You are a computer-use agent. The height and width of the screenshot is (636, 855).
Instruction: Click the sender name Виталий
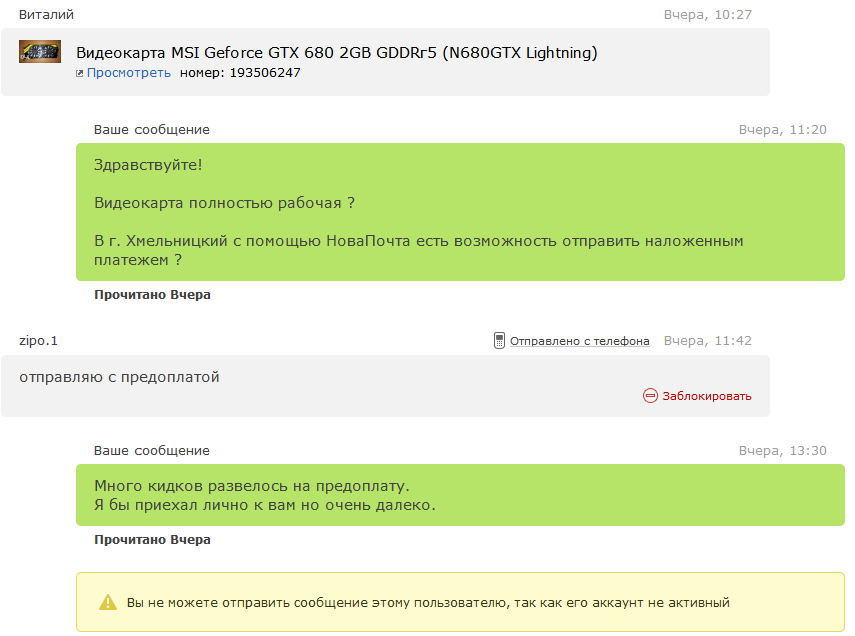(46, 15)
